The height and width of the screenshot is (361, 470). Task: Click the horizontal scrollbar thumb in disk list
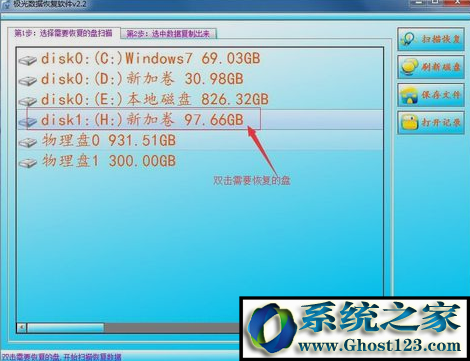tap(66, 327)
